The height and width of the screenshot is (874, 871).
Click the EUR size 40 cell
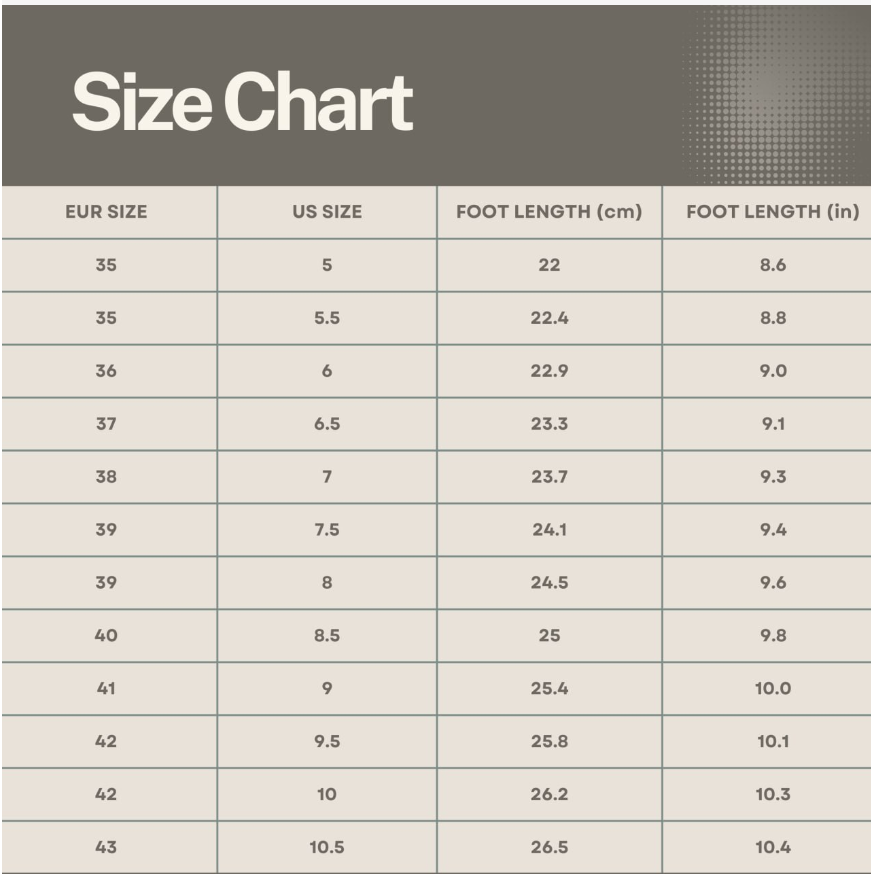[106, 636]
